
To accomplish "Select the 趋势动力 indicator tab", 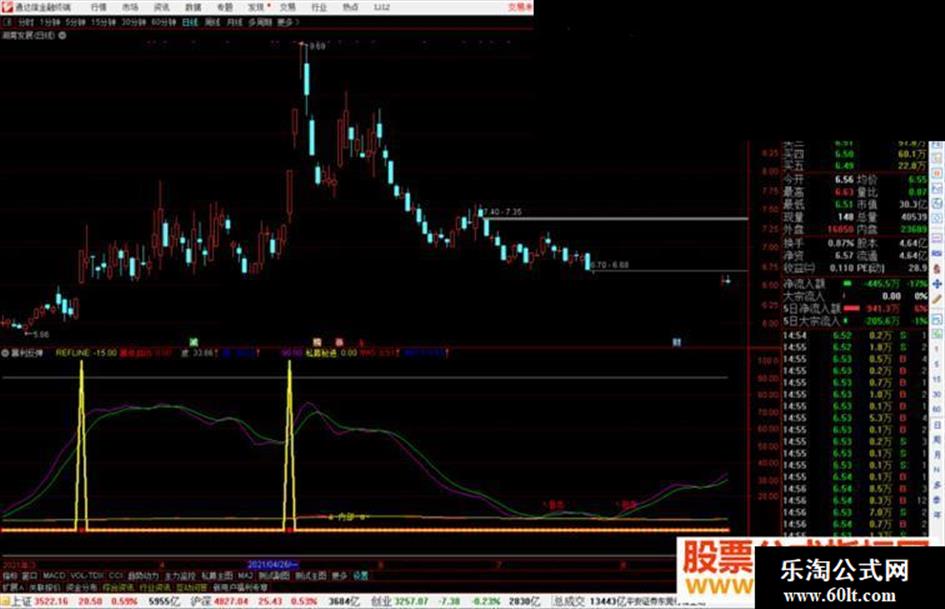I will 143,576.
